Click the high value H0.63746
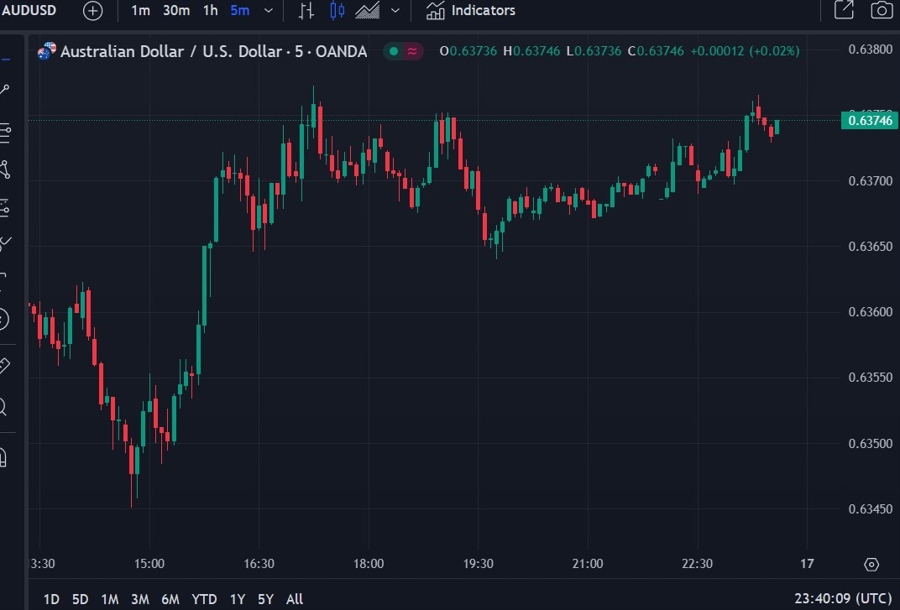900x610 pixels. 532,51
